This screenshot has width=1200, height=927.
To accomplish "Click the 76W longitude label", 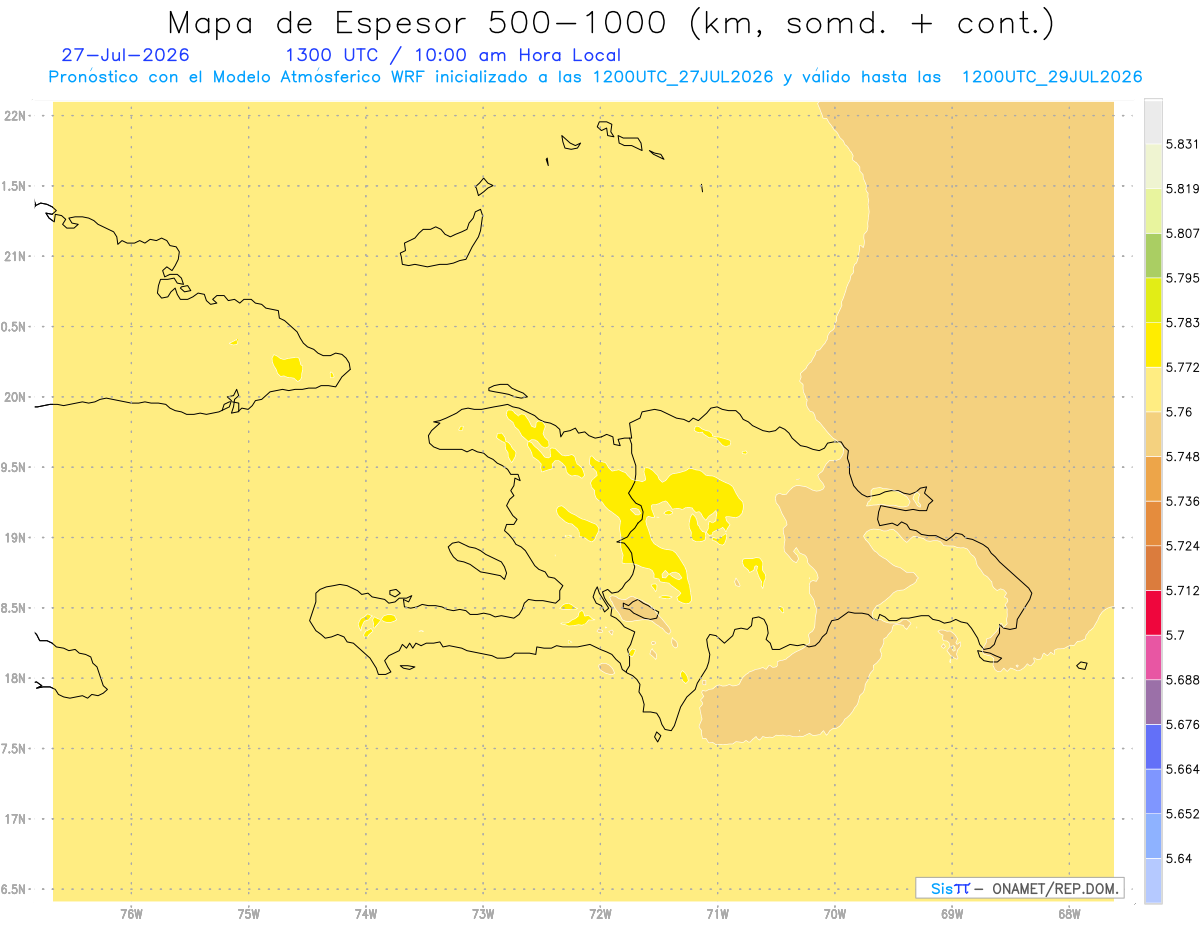I will click(131, 914).
